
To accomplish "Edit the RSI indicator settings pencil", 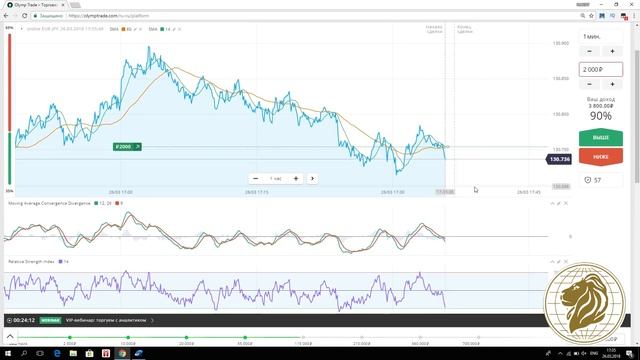I will coord(559,262).
